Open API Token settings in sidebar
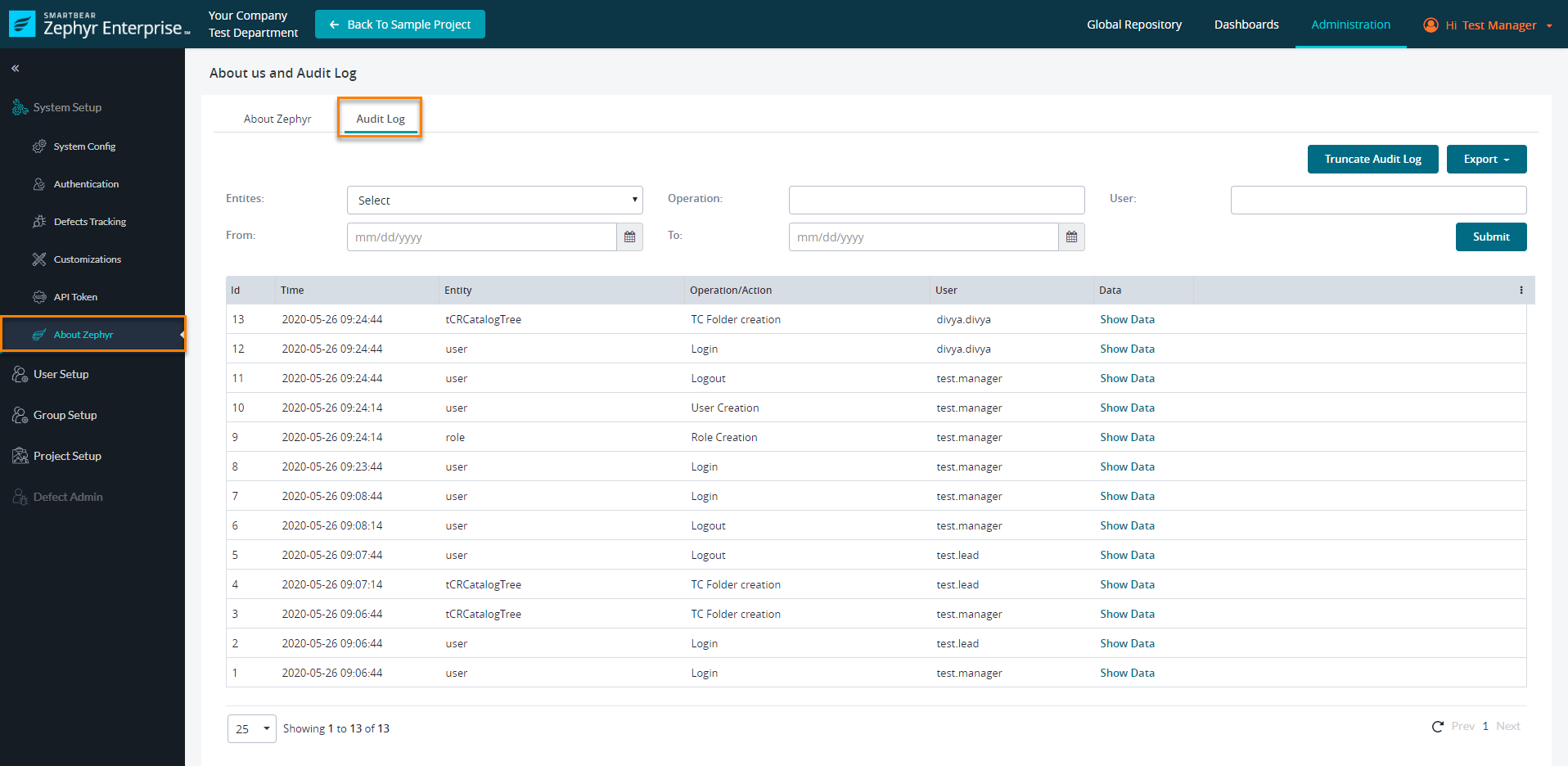This screenshot has height=766, width=1568. pos(75,297)
